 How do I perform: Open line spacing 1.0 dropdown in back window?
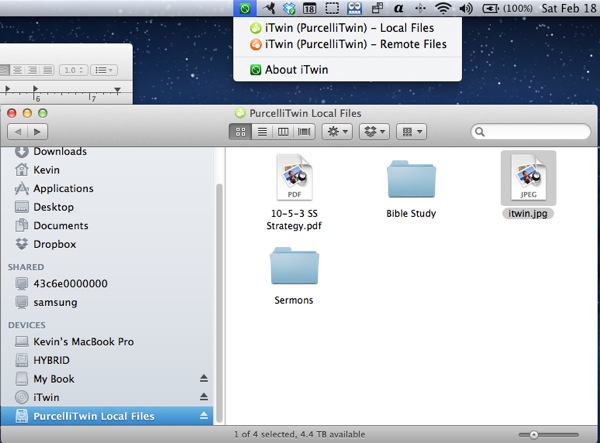(x=73, y=70)
